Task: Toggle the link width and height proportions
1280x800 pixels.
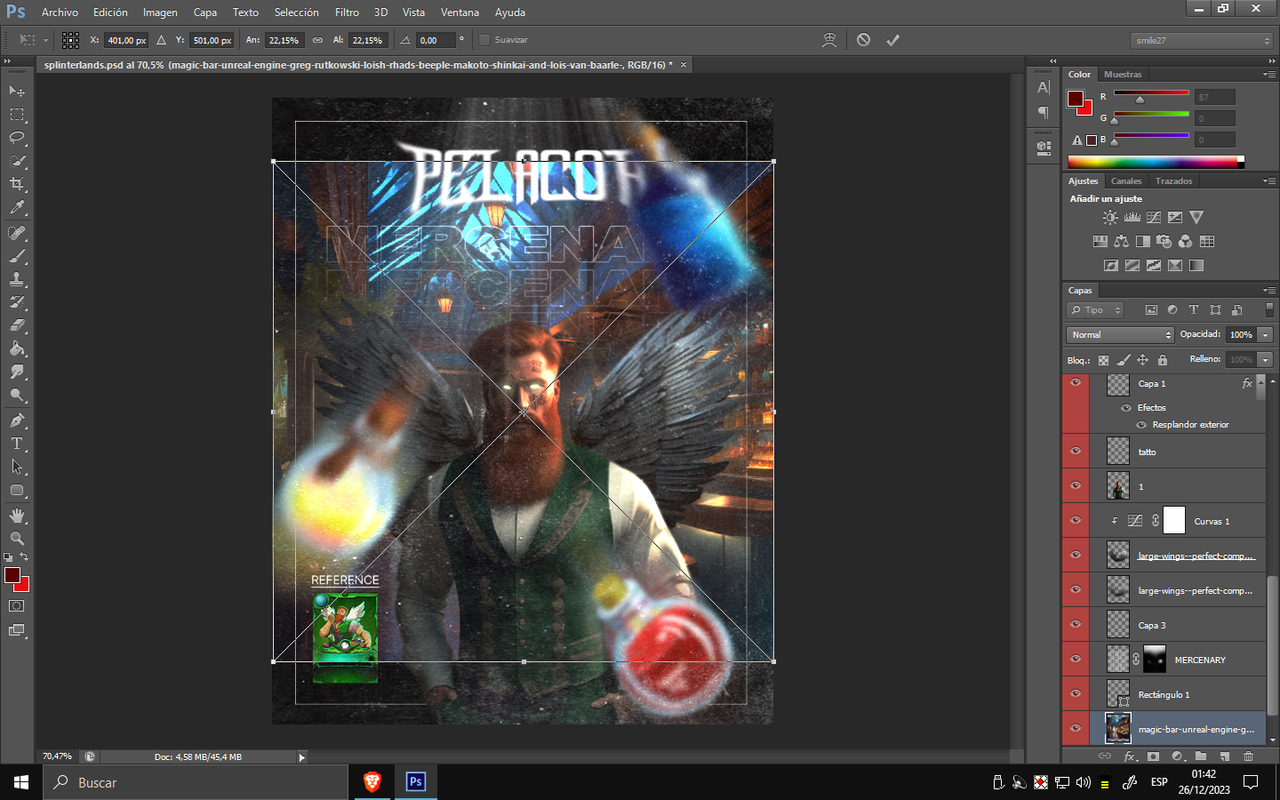Action: [317, 40]
